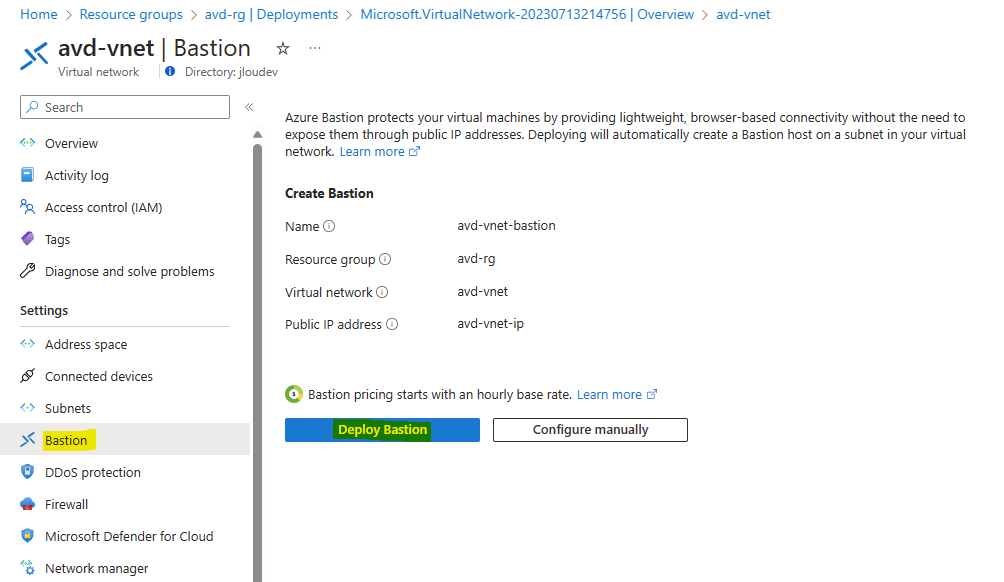1004x582 pixels.
Task: Click the Settings section heading
Action: tap(44, 311)
